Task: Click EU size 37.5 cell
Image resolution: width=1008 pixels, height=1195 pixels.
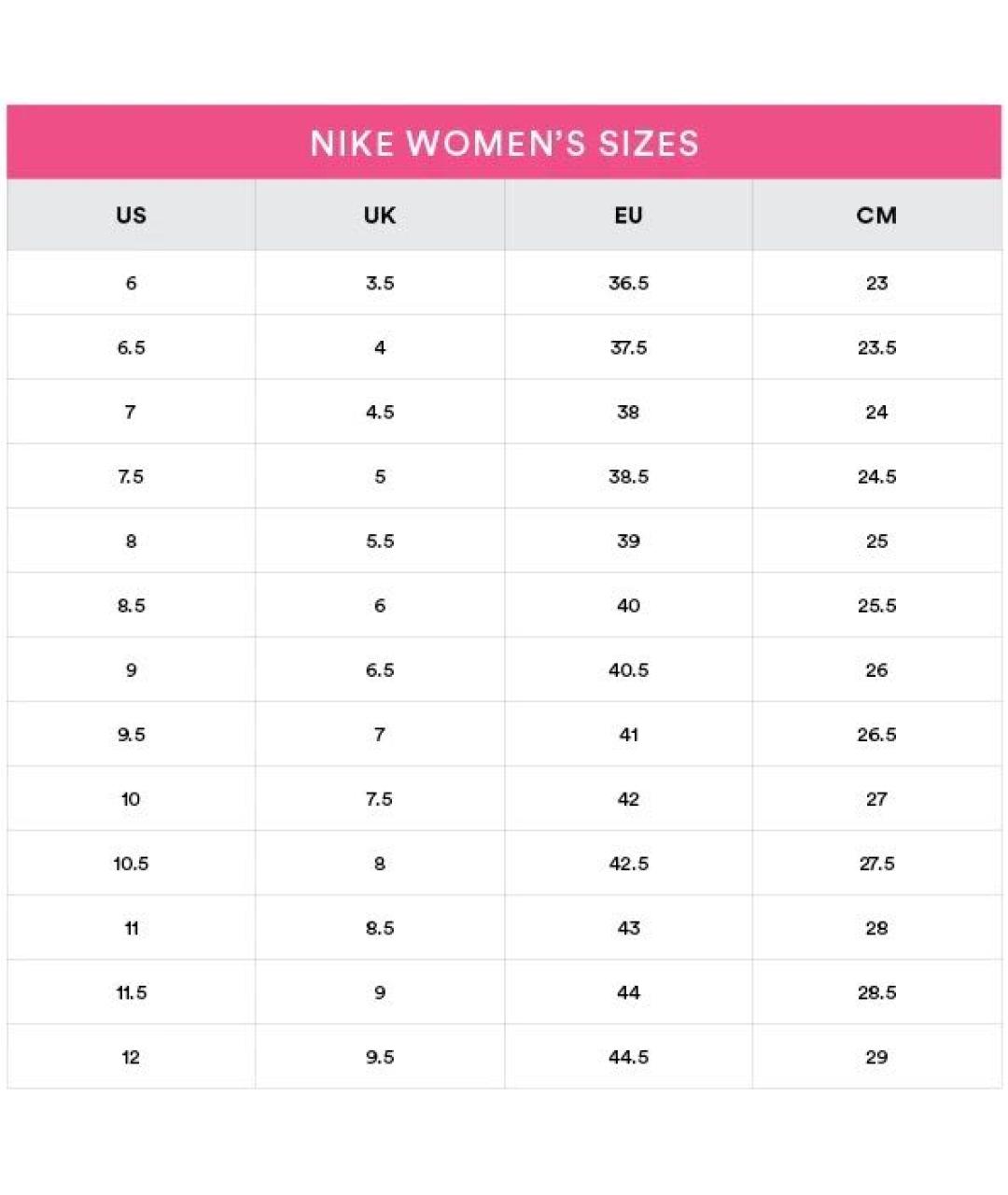Action: (x=628, y=347)
